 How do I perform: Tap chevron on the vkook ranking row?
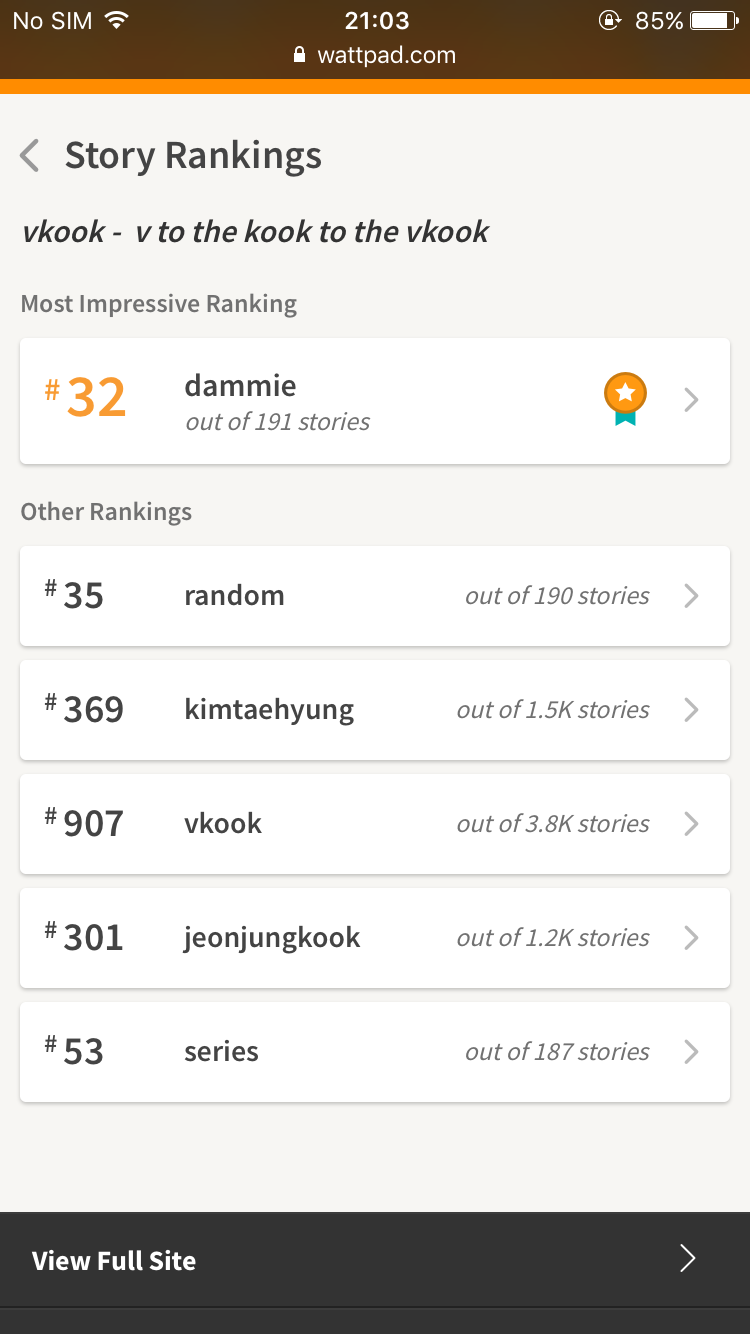(691, 824)
